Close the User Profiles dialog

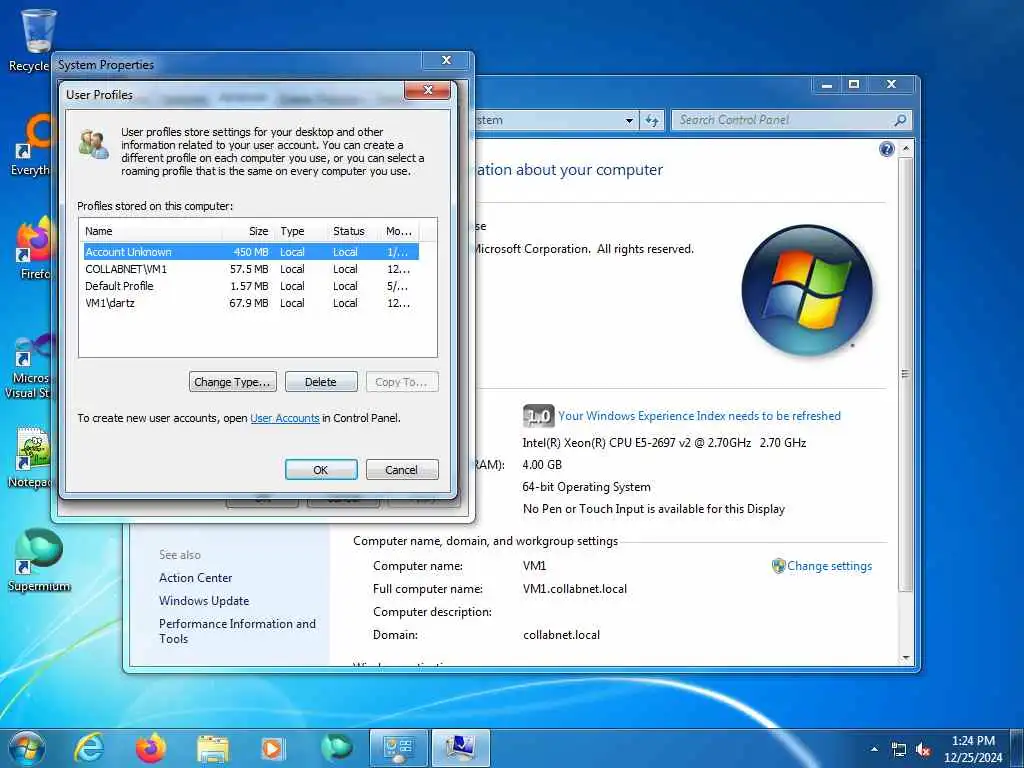click(428, 89)
